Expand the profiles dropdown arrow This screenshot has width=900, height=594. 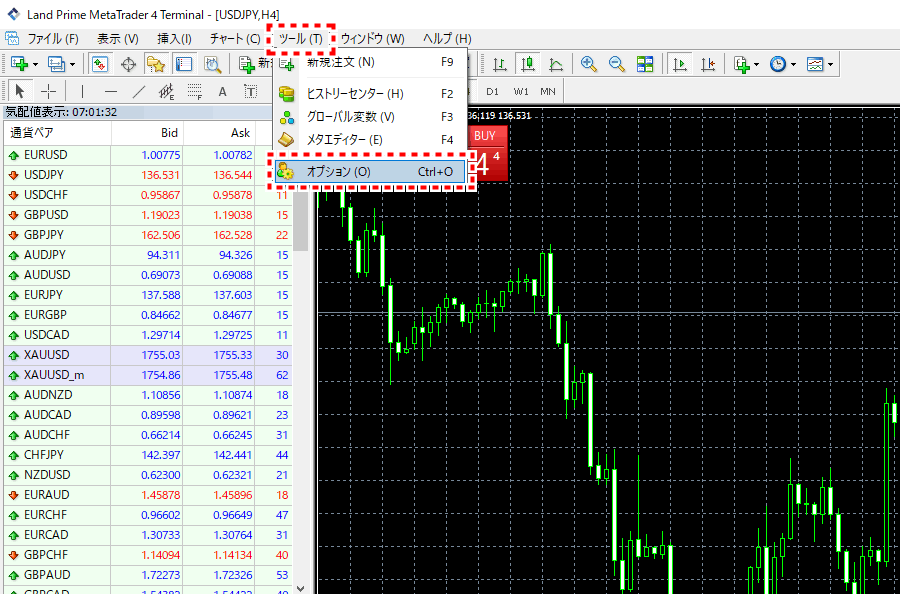pyautogui.click(x=72, y=64)
